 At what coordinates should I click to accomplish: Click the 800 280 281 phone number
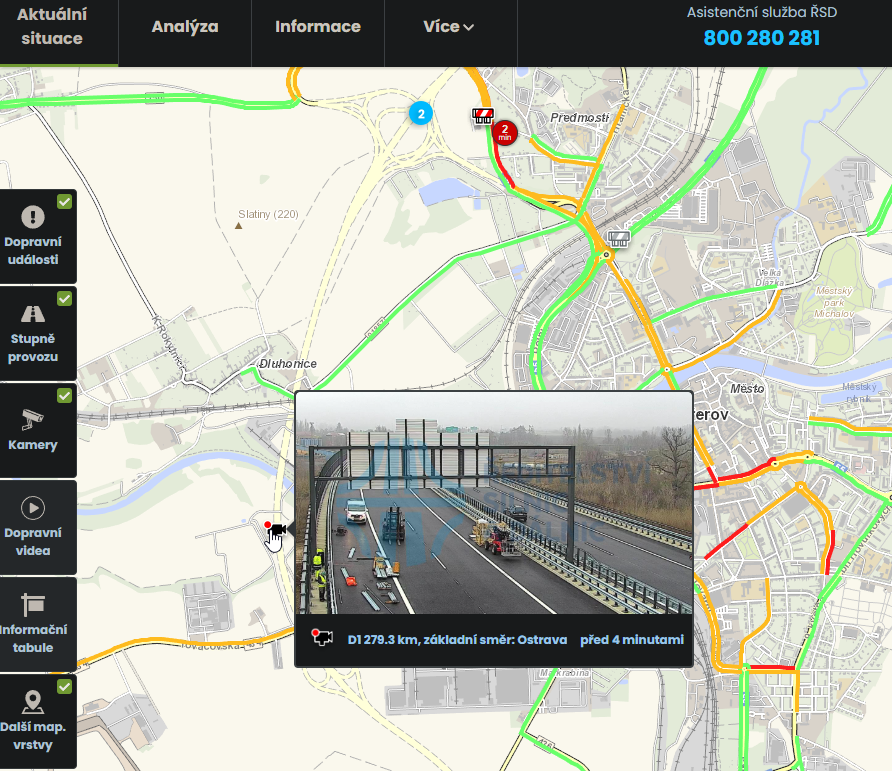click(761, 38)
